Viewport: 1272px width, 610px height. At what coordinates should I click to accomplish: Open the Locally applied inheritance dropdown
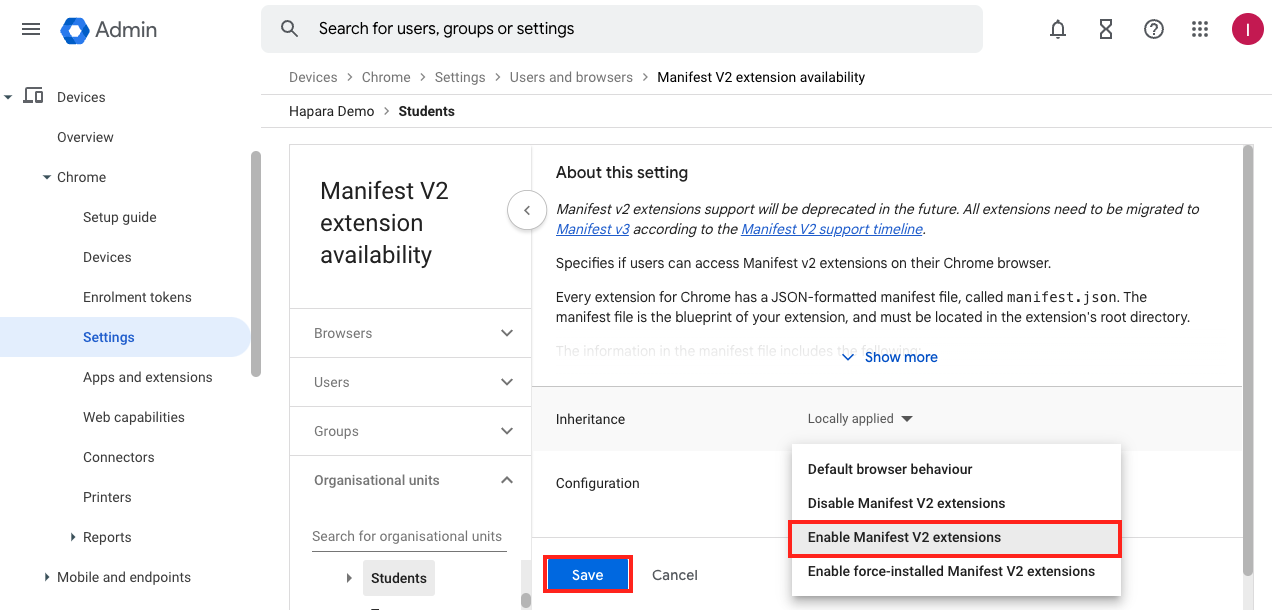(860, 419)
